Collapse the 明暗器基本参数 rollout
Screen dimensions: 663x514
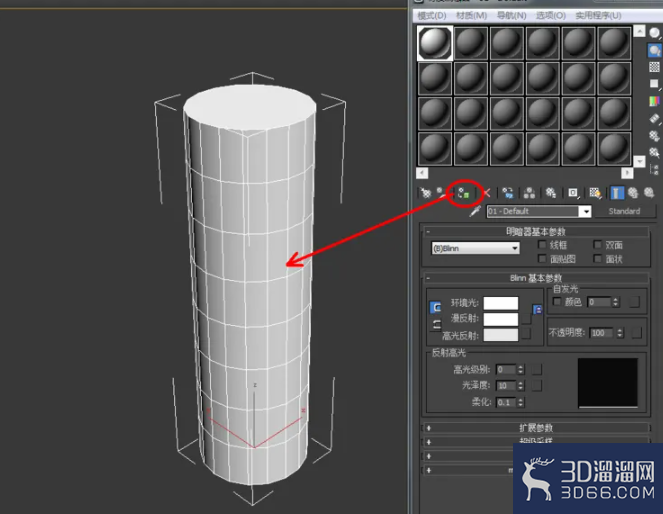535,231
